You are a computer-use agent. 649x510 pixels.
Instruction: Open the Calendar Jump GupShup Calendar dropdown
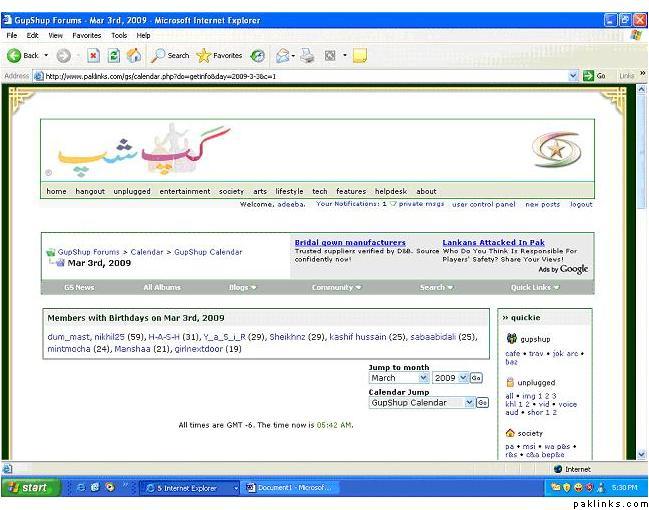pyautogui.click(x=469, y=402)
